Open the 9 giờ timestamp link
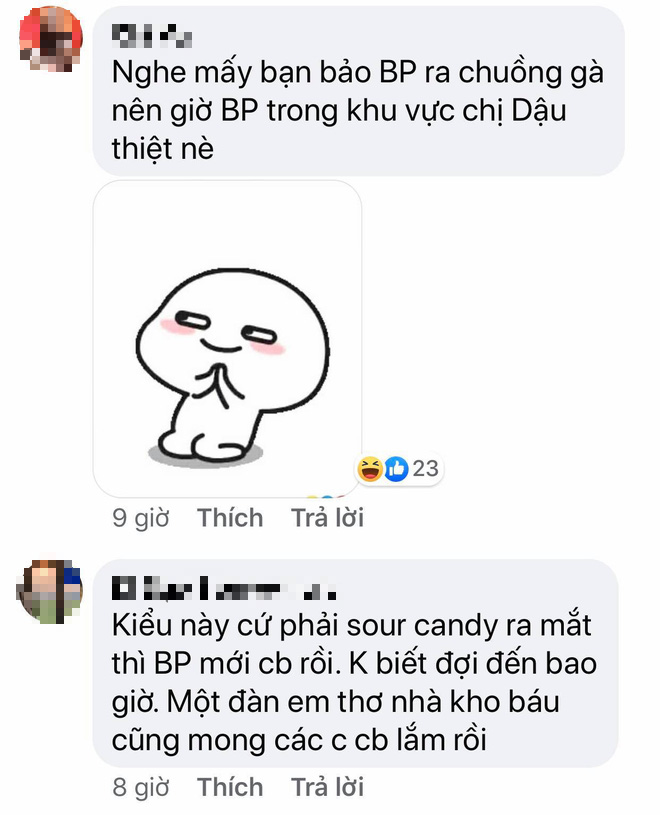 141,518
